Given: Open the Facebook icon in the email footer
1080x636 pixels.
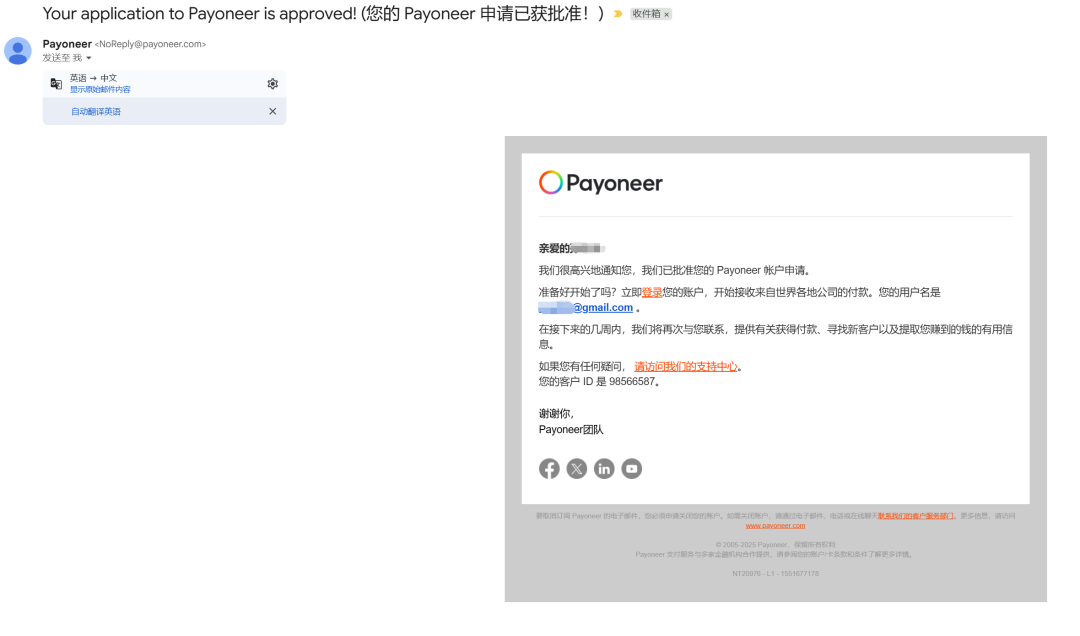Looking at the screenshot, I should click(549, 468).
